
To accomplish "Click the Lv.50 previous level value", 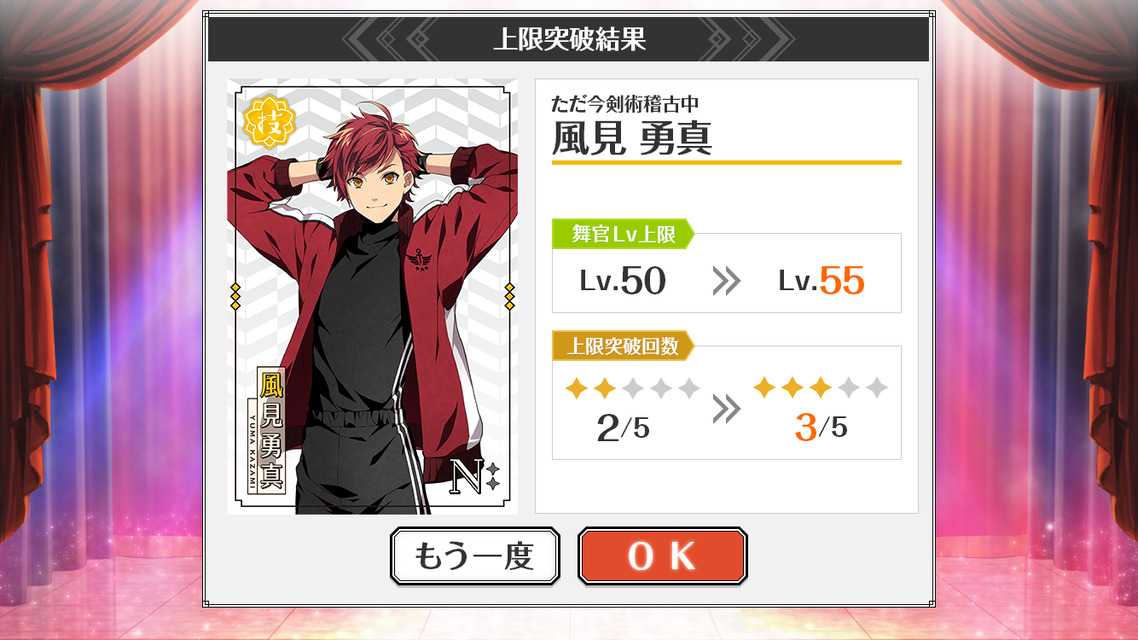I will (623, 281).
